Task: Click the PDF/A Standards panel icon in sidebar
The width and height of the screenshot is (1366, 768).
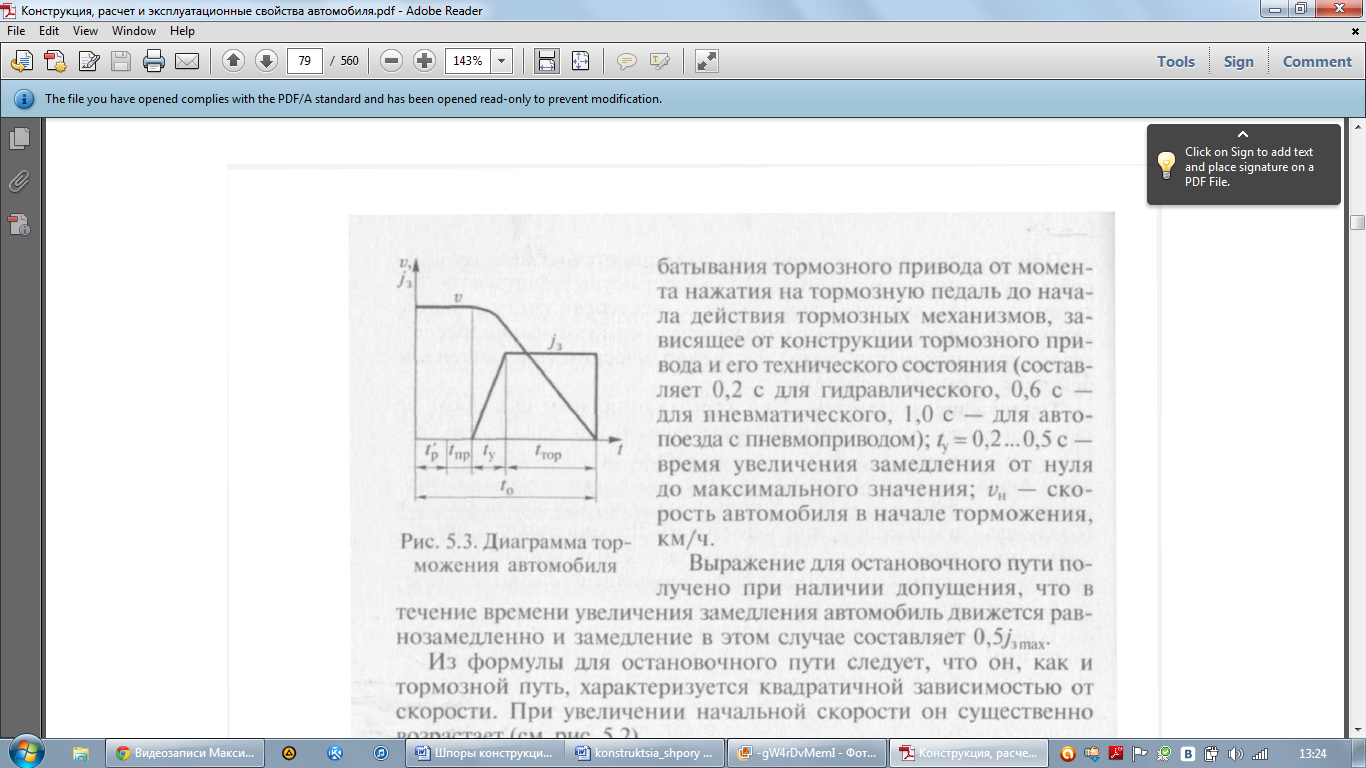Action: (x=19, y=224)
